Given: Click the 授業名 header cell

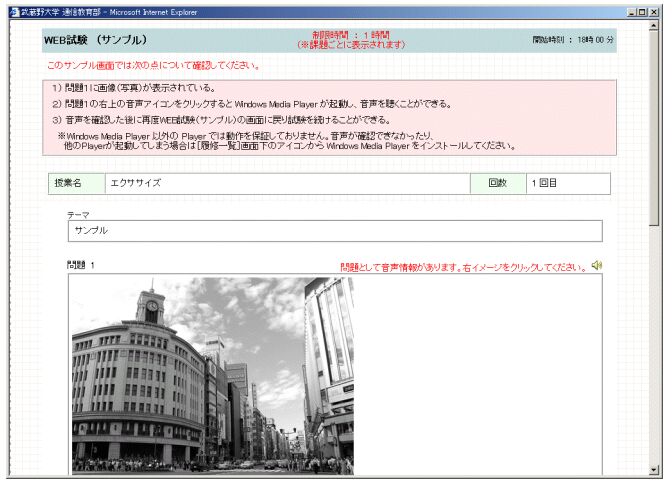Looking at the screenshot, I should click(76, 184).
